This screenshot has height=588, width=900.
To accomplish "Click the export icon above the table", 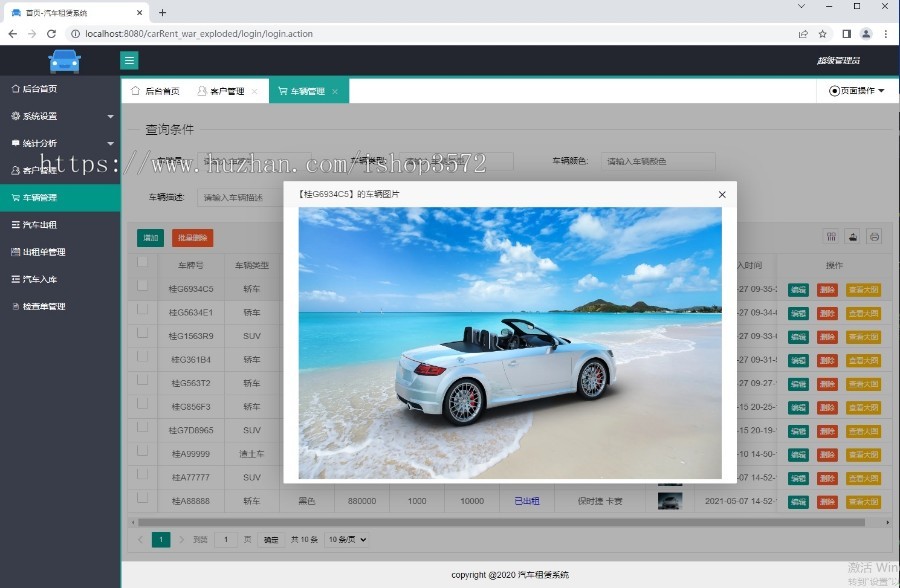I will click(x=853, y=237).
